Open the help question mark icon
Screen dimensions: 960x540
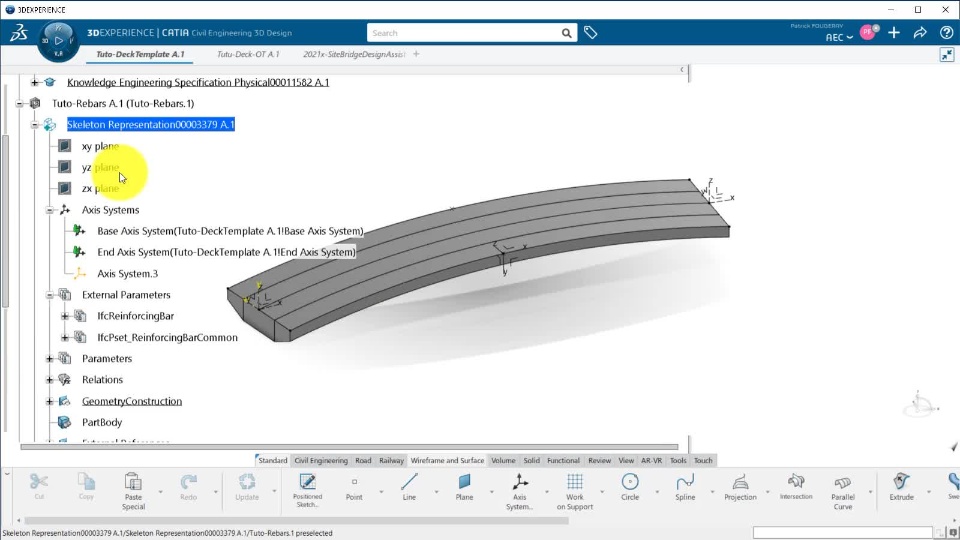point(946,32)
